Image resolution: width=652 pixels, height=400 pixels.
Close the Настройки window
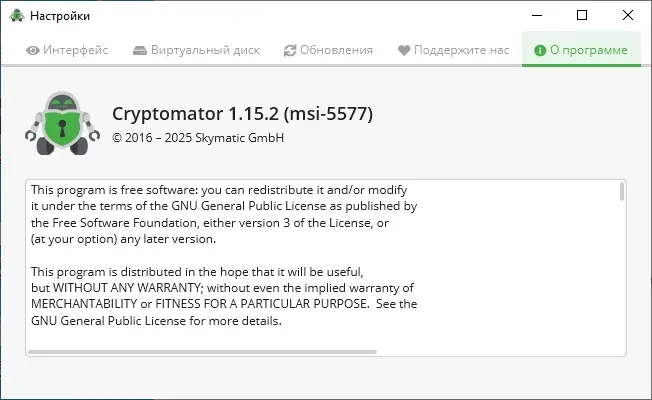pyautogui.click(x=629, y=16)
